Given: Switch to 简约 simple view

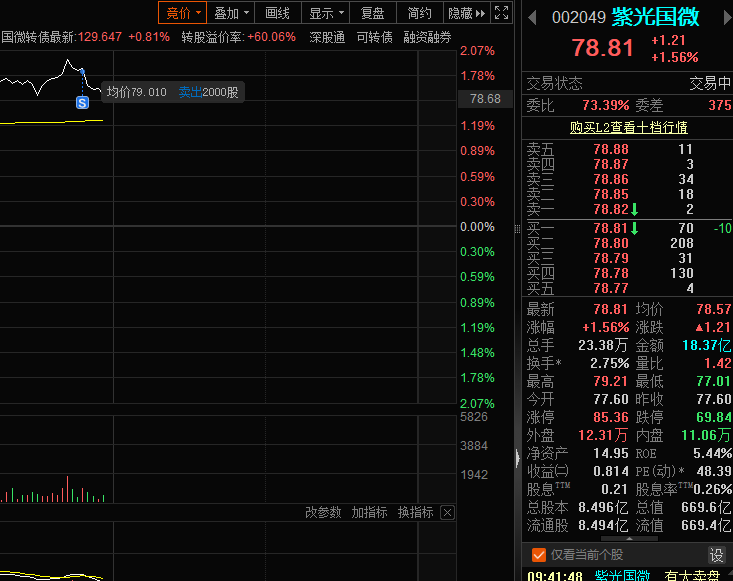Looking at the screenshot, I should click(x=419, y=13).
